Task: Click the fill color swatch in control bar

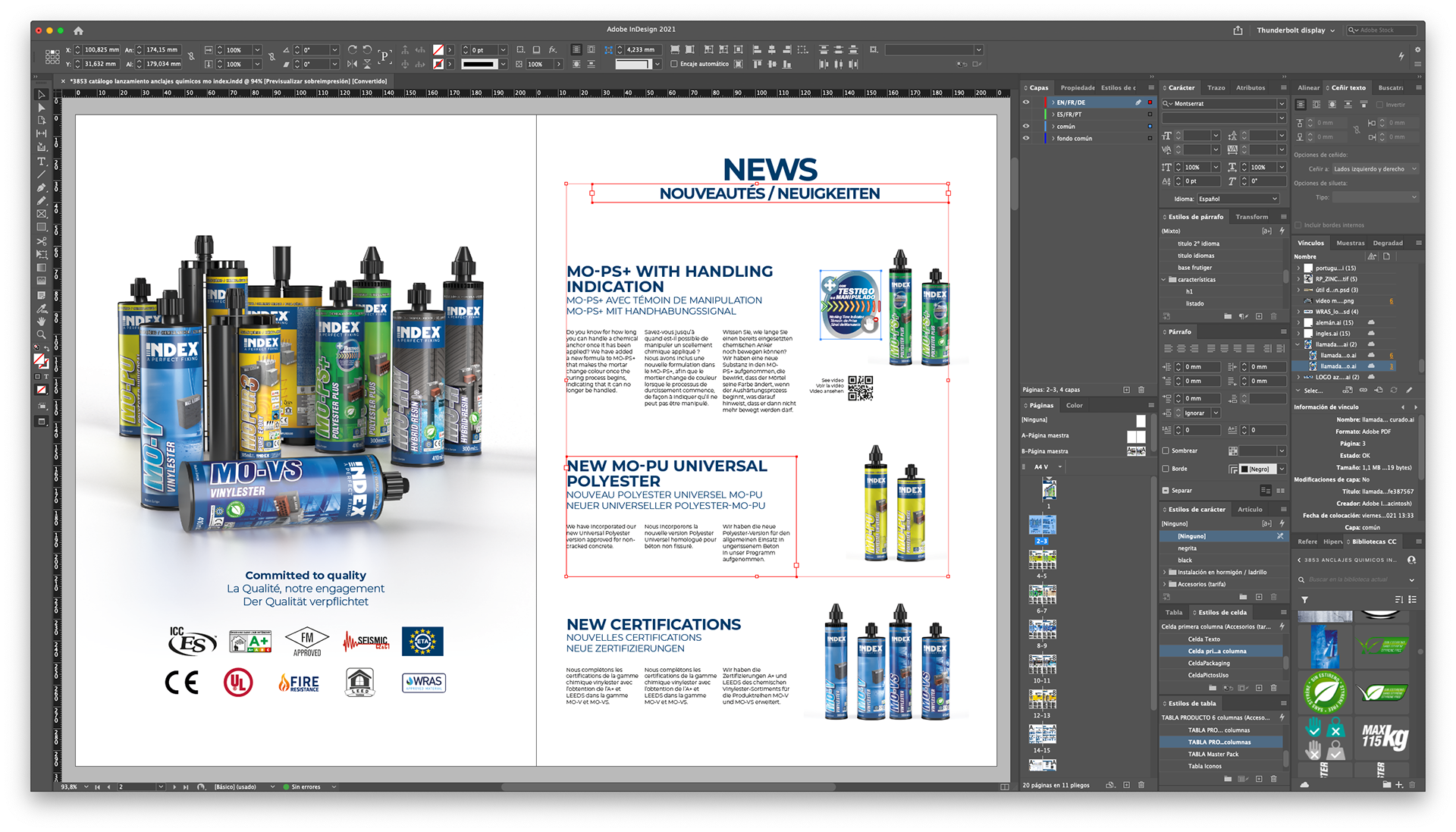Action: click(x=438, y=50)
